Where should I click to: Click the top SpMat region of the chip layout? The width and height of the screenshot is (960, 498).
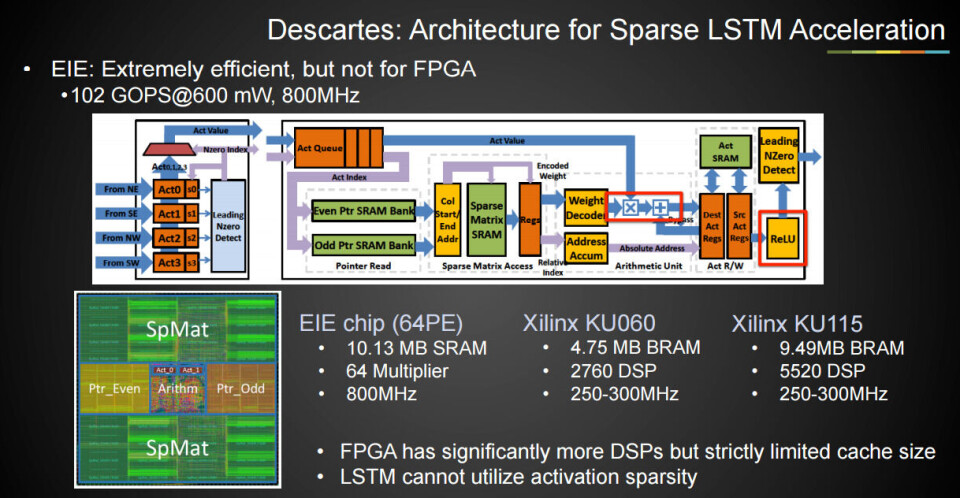coord(178,330)
